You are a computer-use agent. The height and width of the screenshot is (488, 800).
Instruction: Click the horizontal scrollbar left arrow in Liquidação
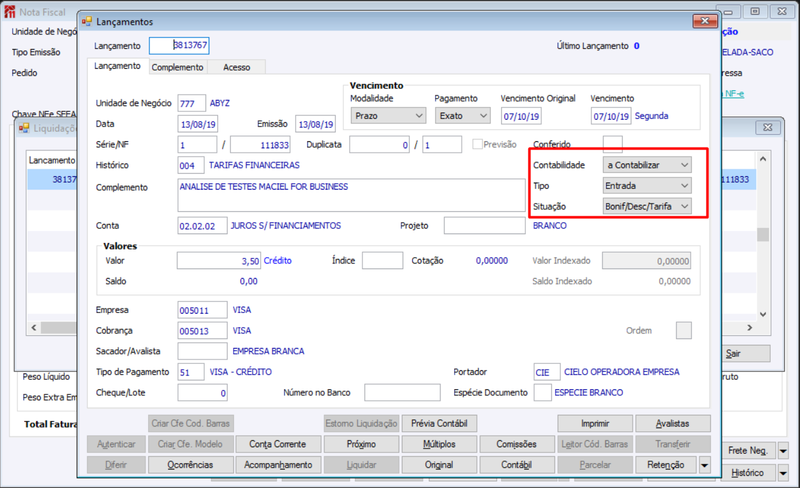[x=34, y=328]
